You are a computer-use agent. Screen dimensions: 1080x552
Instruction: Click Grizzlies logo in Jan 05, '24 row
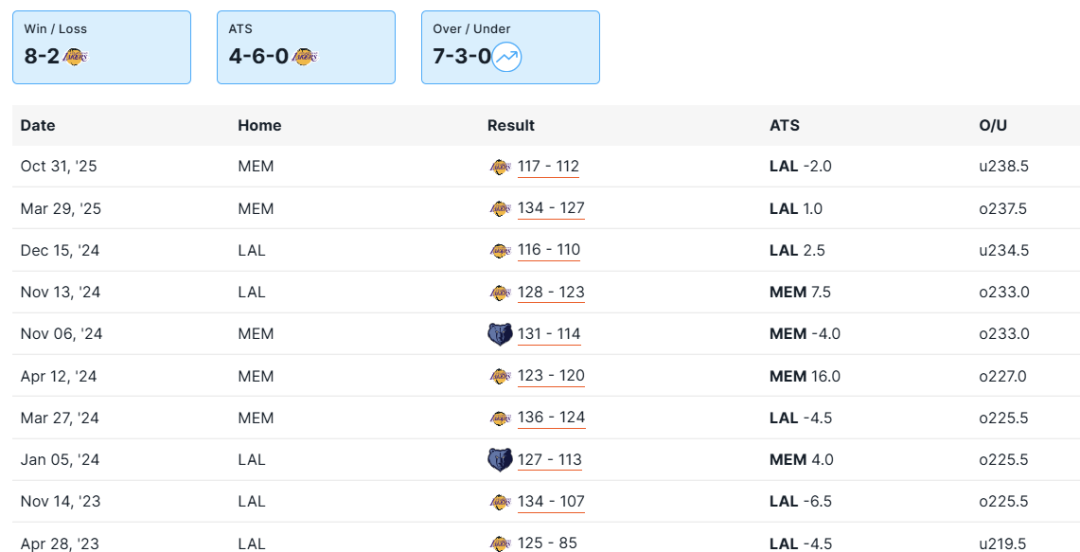[x=500, y=460]
